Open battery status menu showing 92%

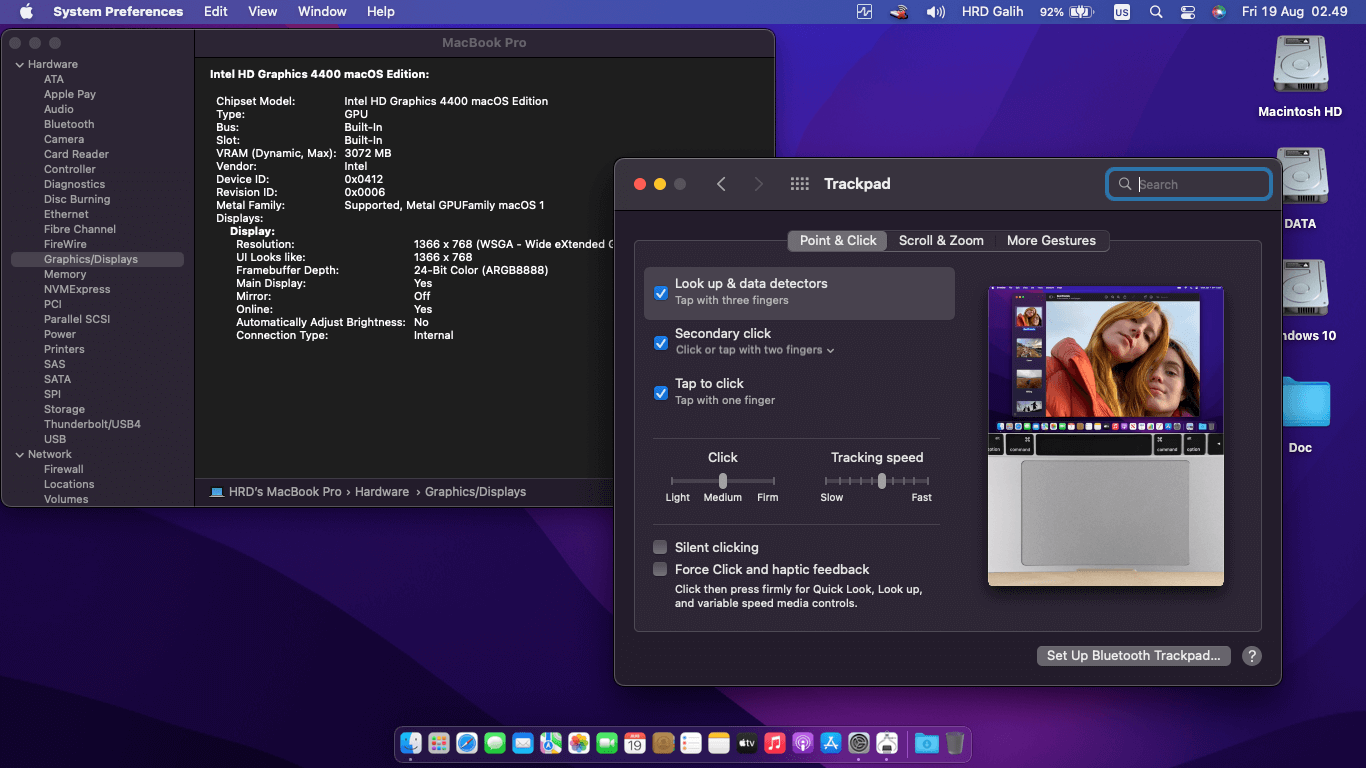click(x=1066, y=12)
